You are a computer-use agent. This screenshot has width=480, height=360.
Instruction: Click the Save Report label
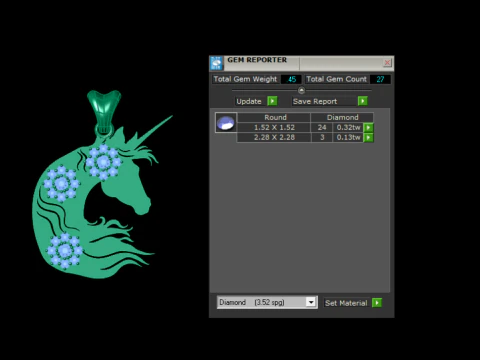(315, 101)
